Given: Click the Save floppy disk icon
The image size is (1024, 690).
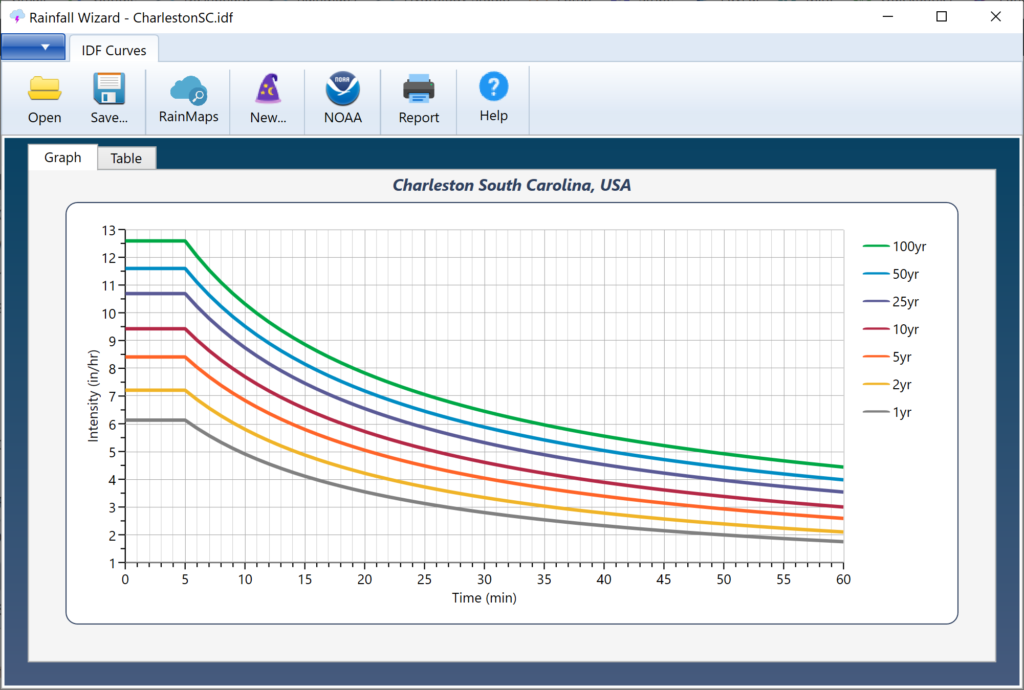Looking at the screenshot, I should [x=109, y=89].
